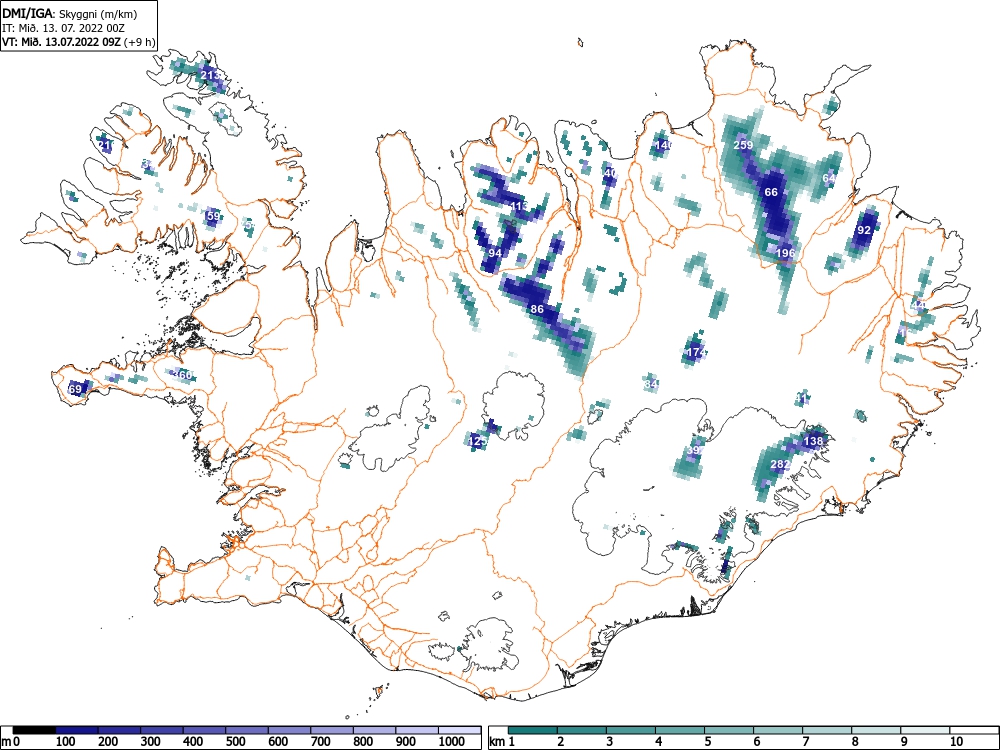The image size is (1000, 750).
Task: Click the km legend label '3'
Action: coord(610,741)
